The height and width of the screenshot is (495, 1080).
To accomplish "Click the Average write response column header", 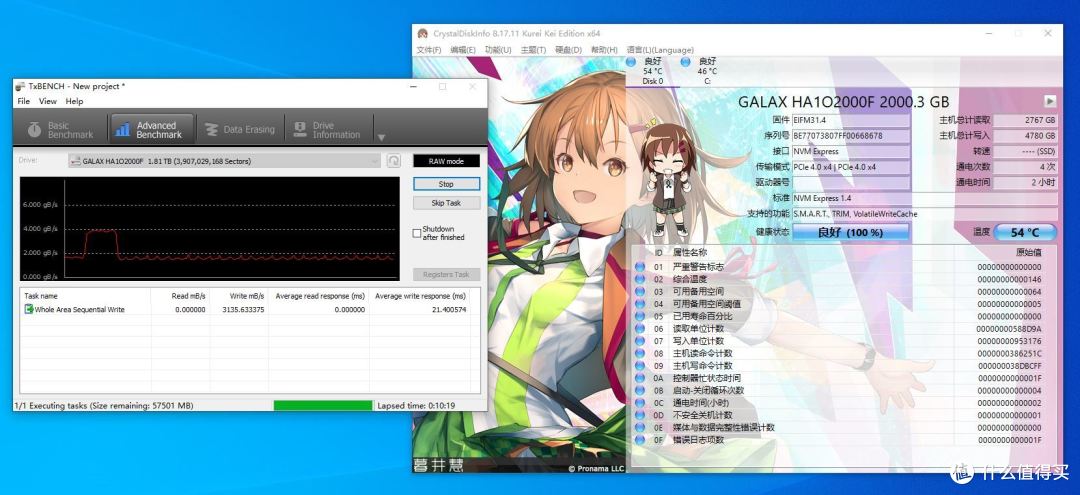I will 419,296.
